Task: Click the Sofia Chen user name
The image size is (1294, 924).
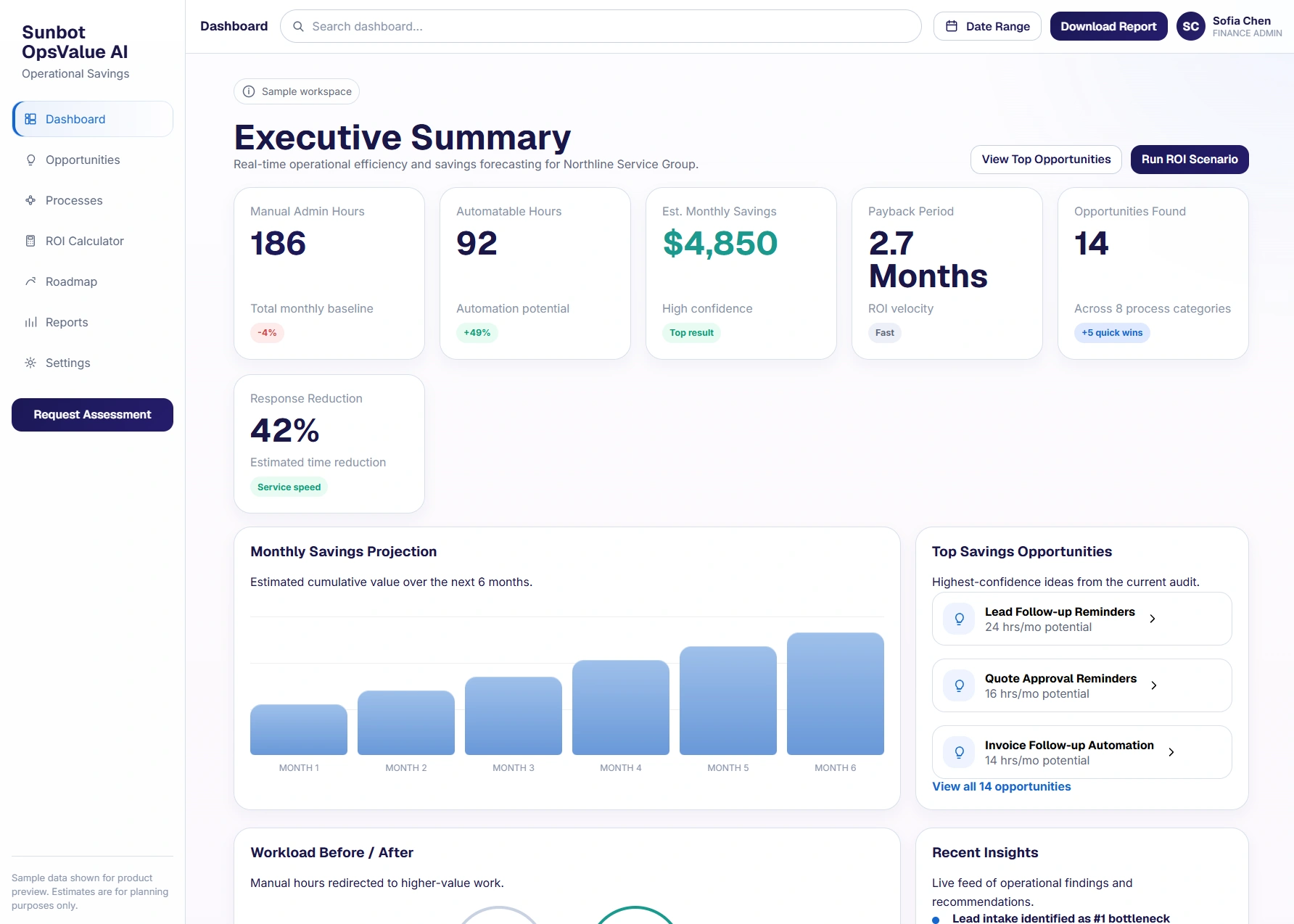Action: click(x=1242, y=20)
